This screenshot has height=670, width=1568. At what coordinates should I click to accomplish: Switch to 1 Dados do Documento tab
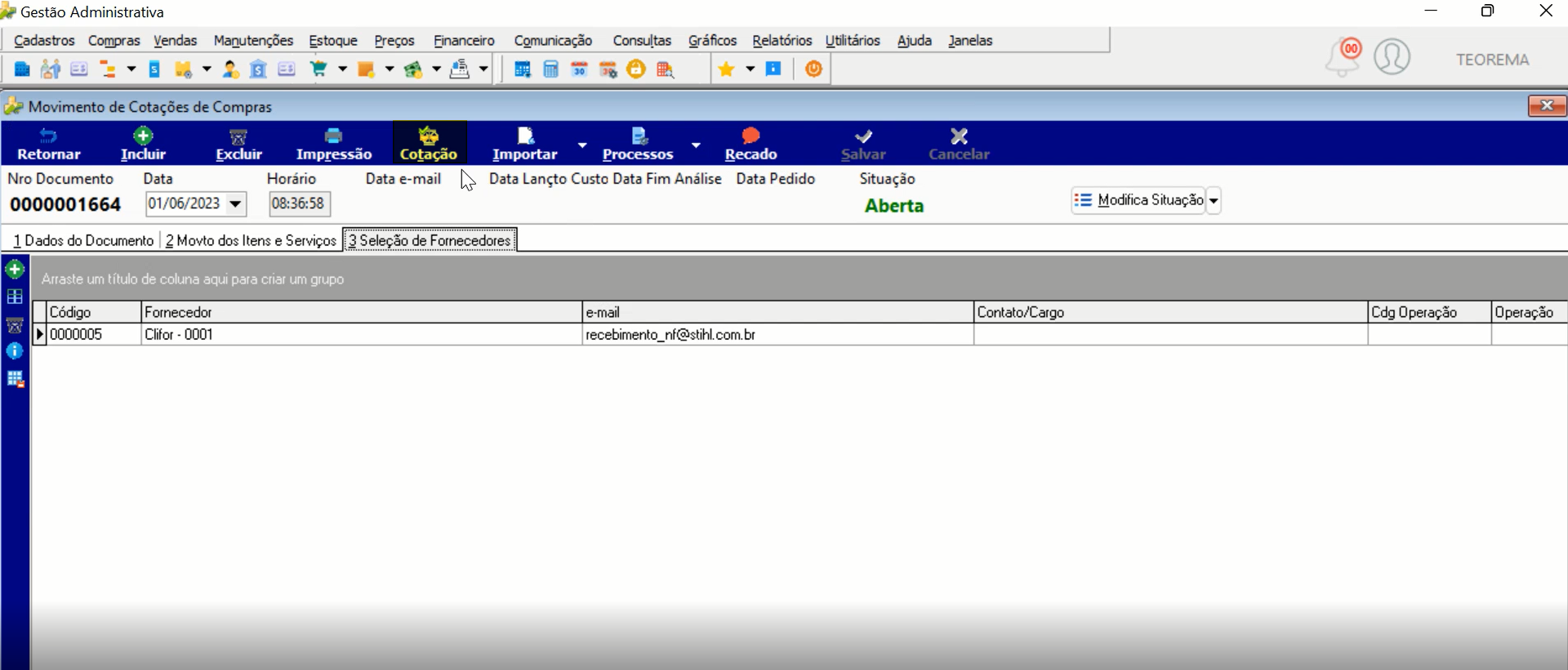tap(83, 240)
